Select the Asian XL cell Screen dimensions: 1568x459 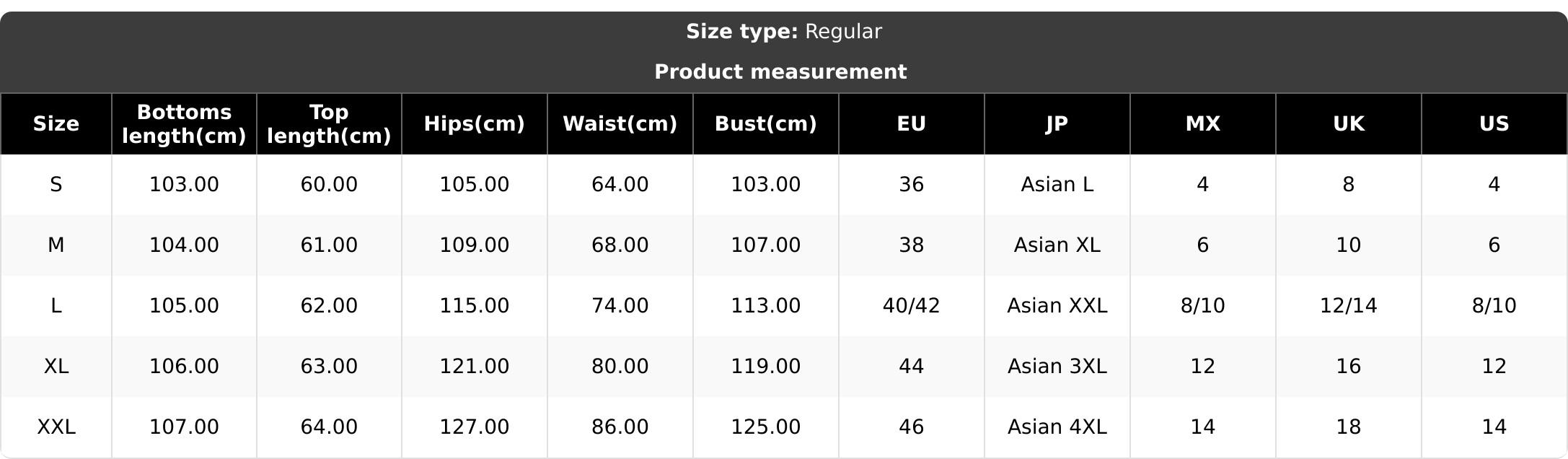(x=1057, y=245)
